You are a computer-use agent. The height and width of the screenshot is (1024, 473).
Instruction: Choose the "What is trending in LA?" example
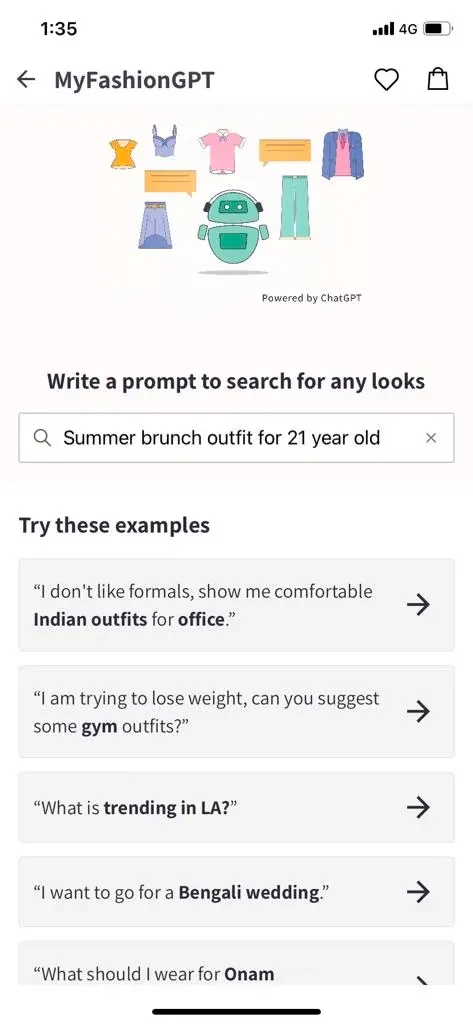point(236,808)
